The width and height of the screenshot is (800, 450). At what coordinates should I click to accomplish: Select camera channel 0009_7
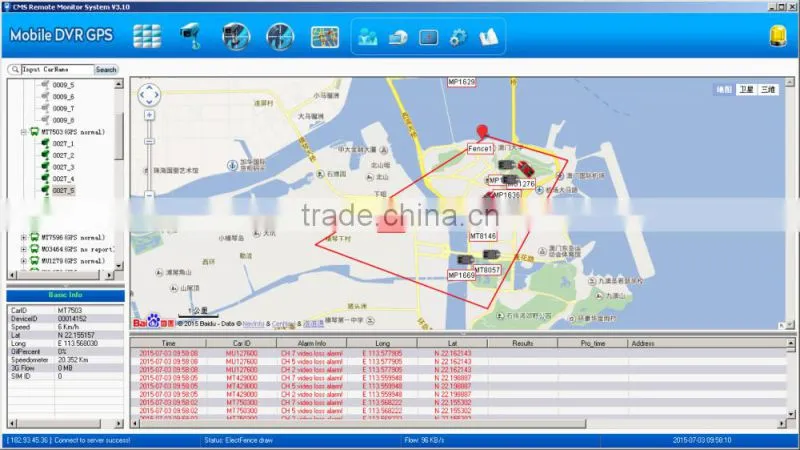63,108
